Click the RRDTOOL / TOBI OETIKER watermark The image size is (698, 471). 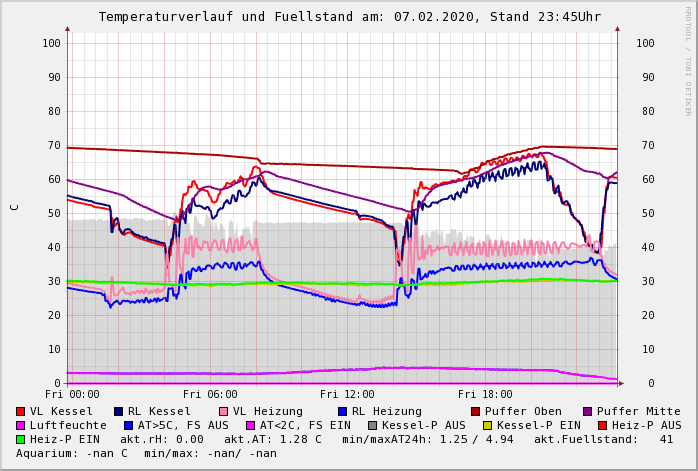click(x=687, y=60)
